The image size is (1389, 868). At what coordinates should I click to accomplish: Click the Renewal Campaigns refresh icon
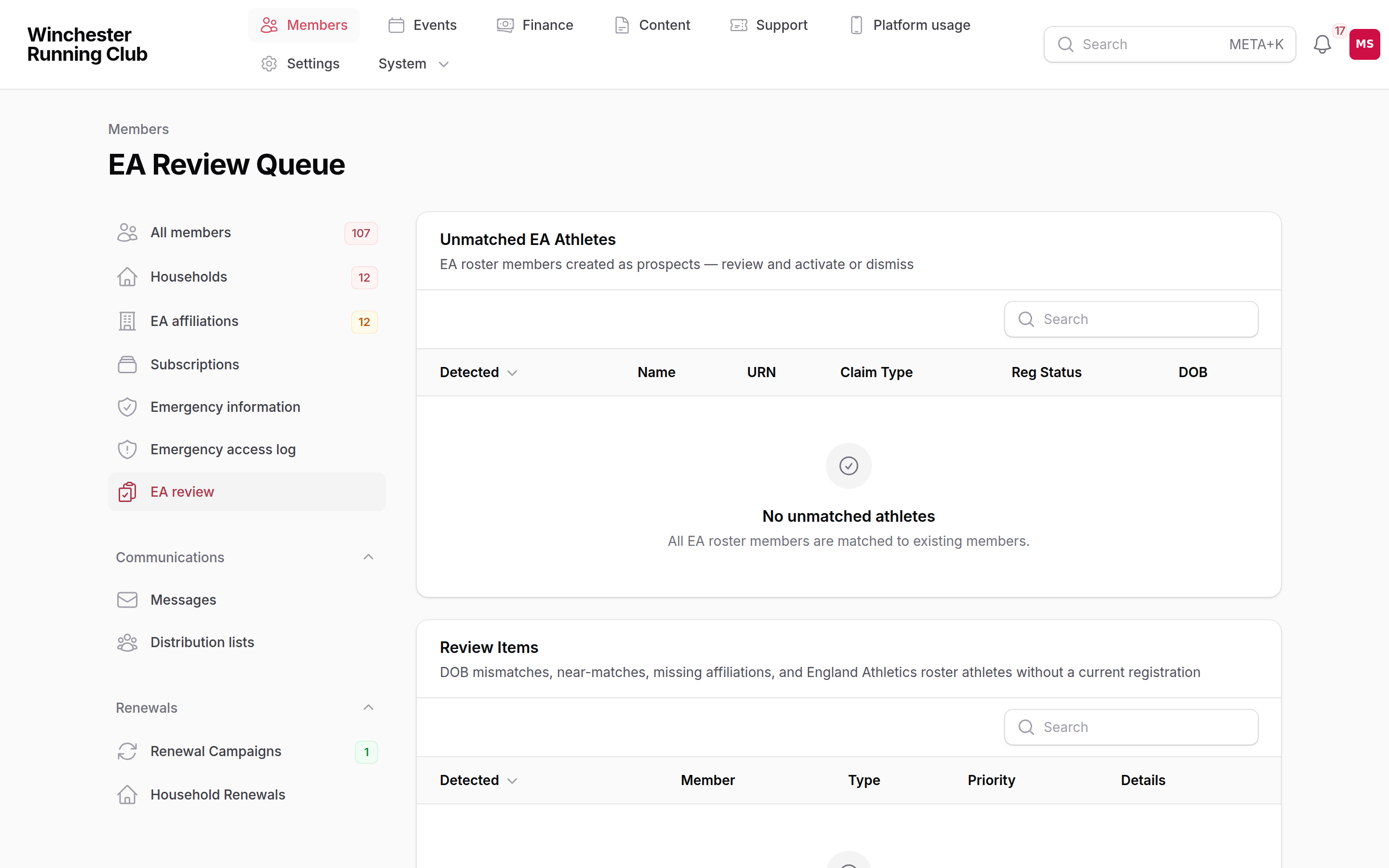(x=127, y=751)
